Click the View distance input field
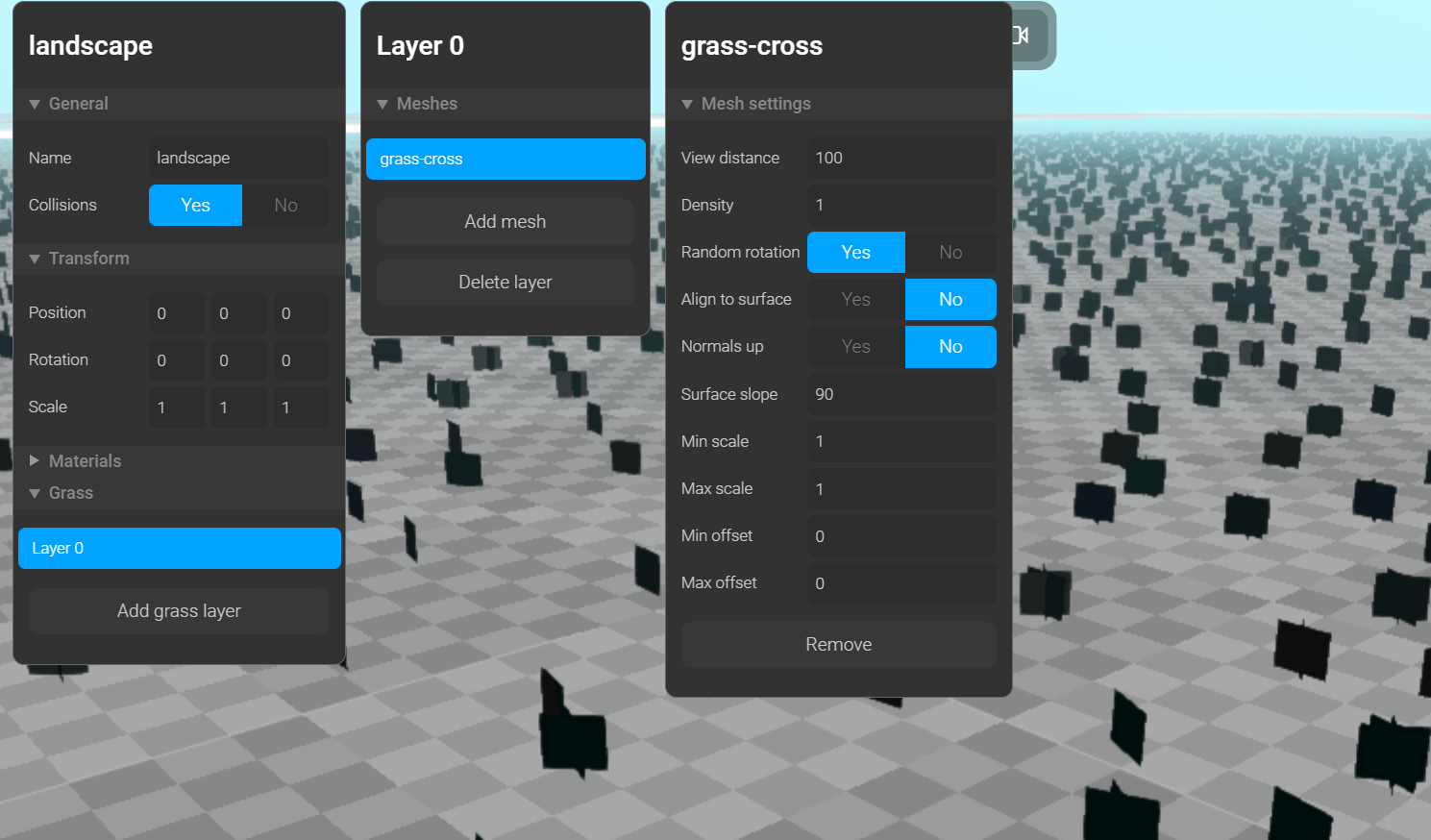Viewport: 1431px width, 840px height. pos(901,158)
